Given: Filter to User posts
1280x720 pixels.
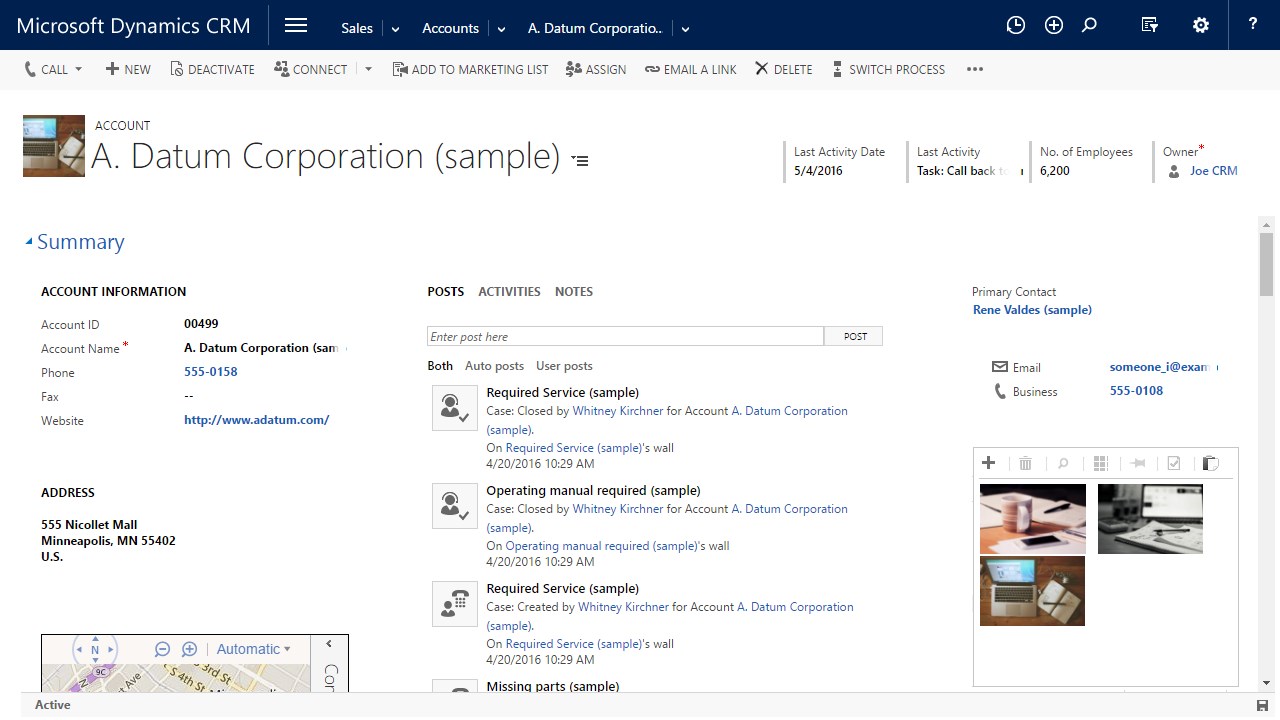Looking at the screenshot, I should point(564,366).
